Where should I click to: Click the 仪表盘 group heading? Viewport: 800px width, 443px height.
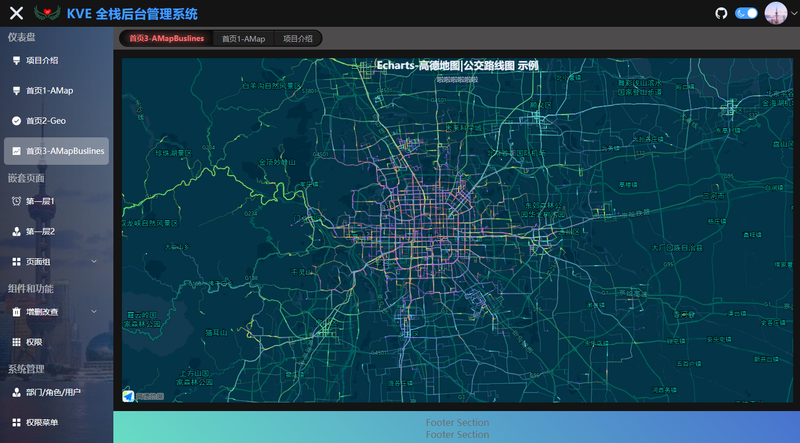point(21,37)
